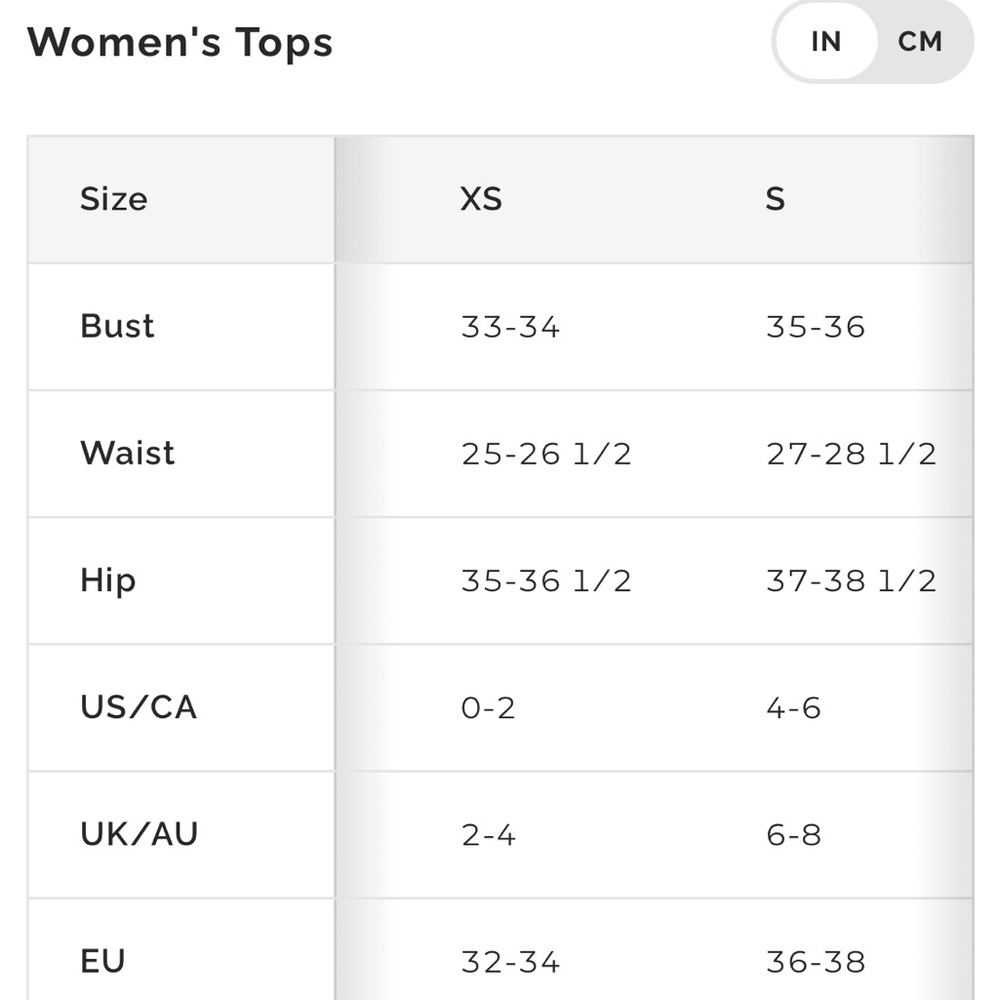Click the US/CA row label
This screenshot has width=1000, height=1000.
click(x=138, y=707)
